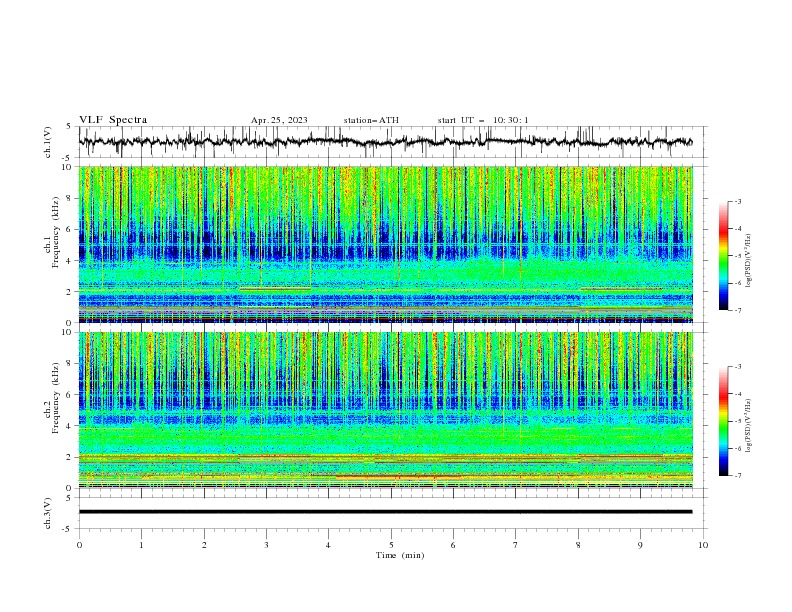
Task: Click the time axis tick label "3"
Action: (266, 545)
